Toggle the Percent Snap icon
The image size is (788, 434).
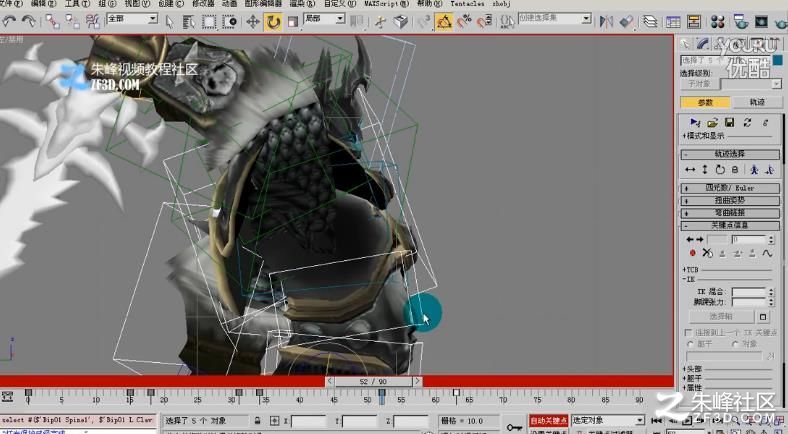pos(464,22)
